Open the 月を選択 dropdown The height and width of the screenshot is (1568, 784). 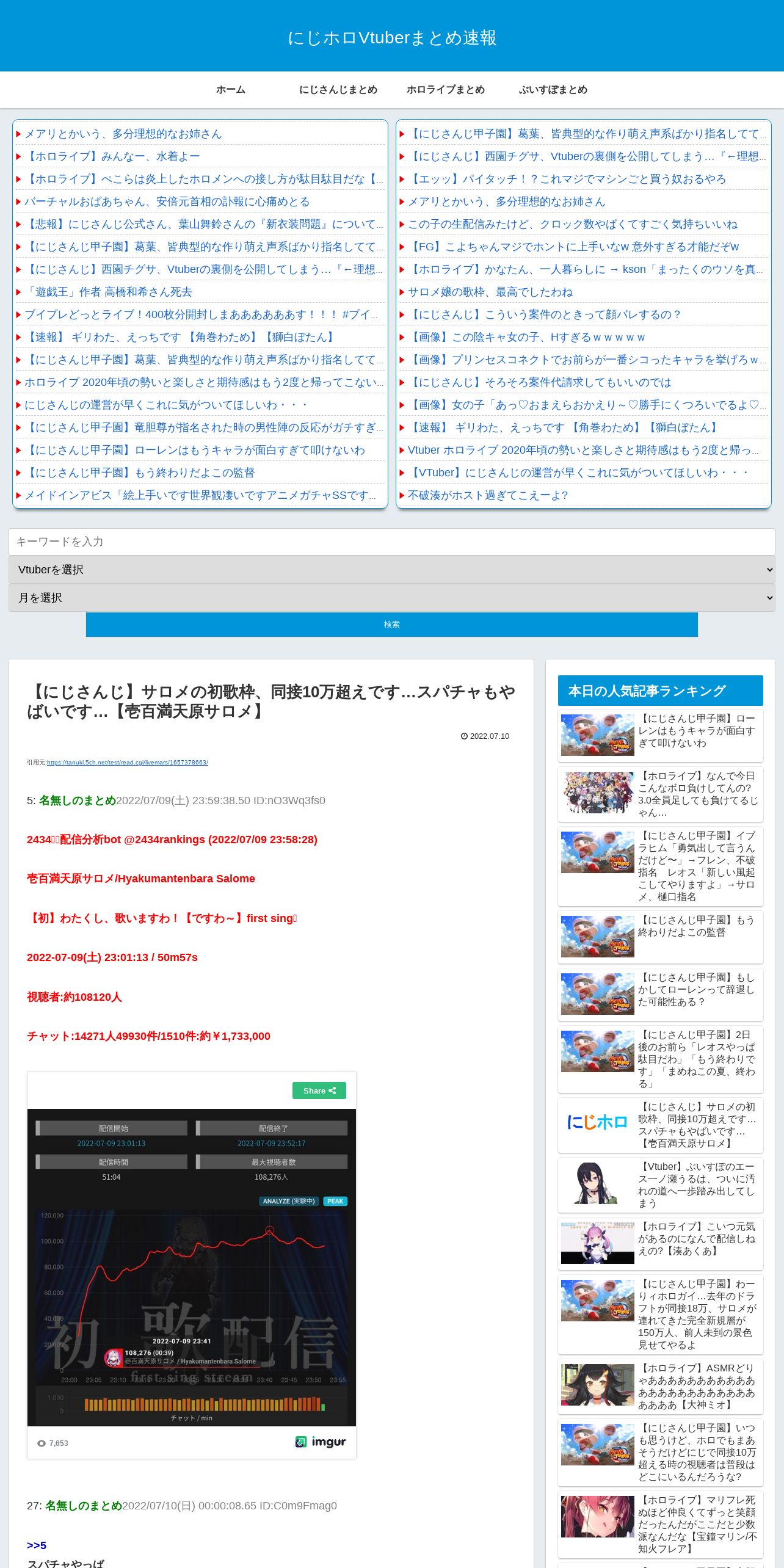pos(392,598)
